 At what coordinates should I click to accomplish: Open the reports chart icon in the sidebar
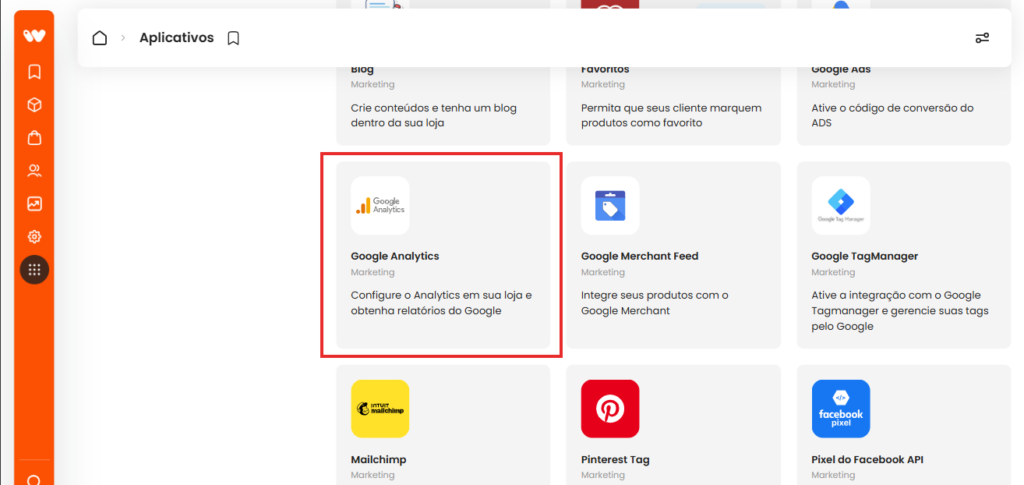point(35,204)
